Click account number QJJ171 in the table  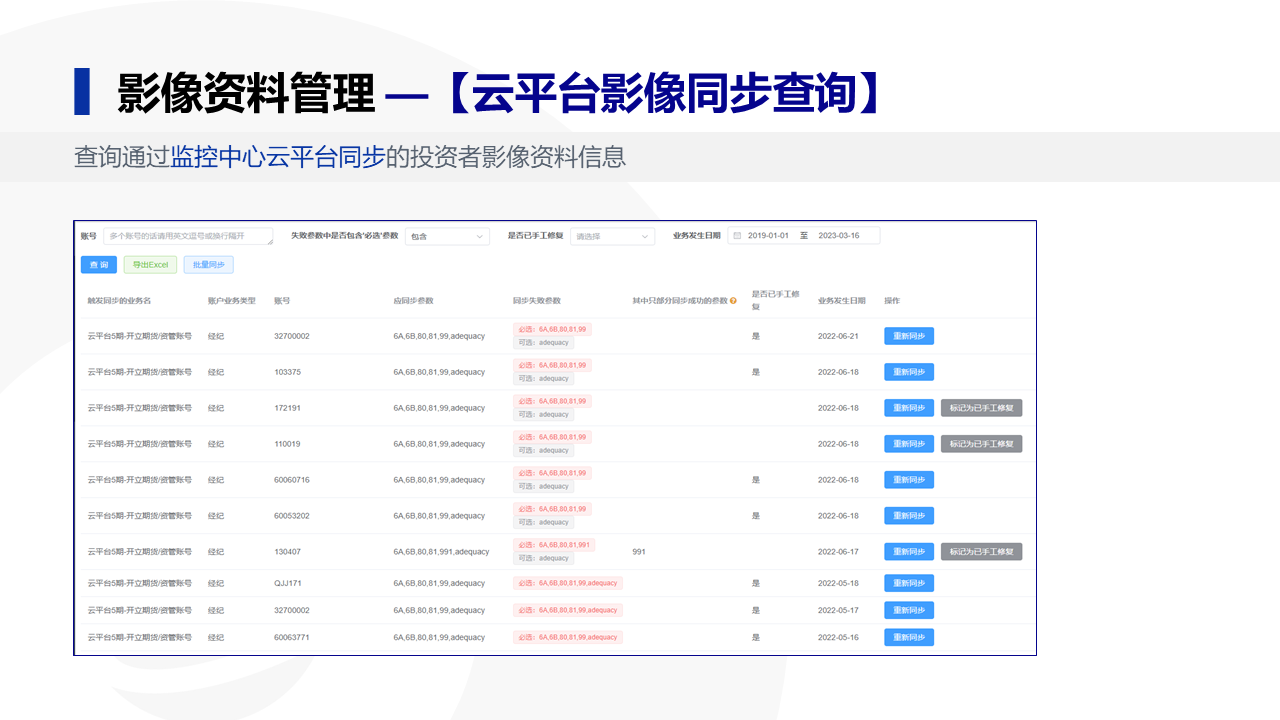coord(288,583)
